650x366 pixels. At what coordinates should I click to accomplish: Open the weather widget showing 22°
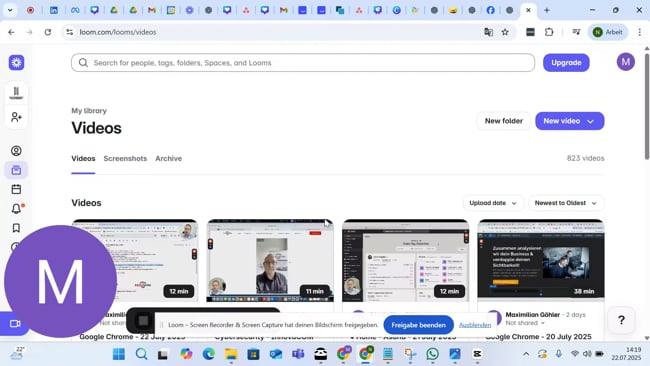coord(17,354)
